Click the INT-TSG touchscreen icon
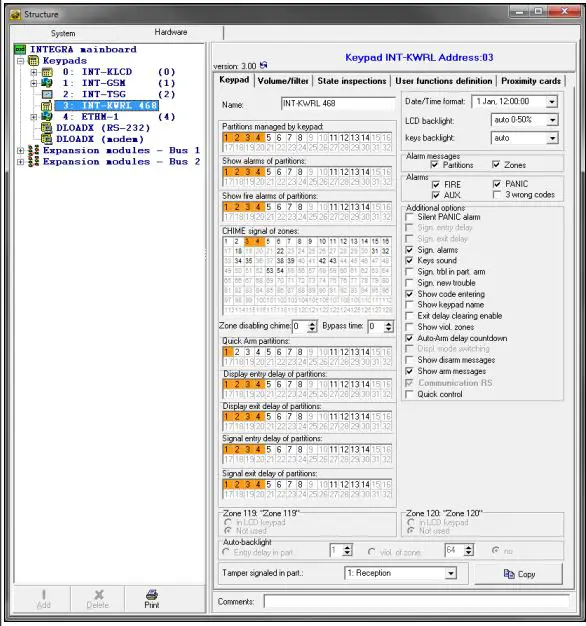This screenshot has width=586, height=626. tap(47, 94)
